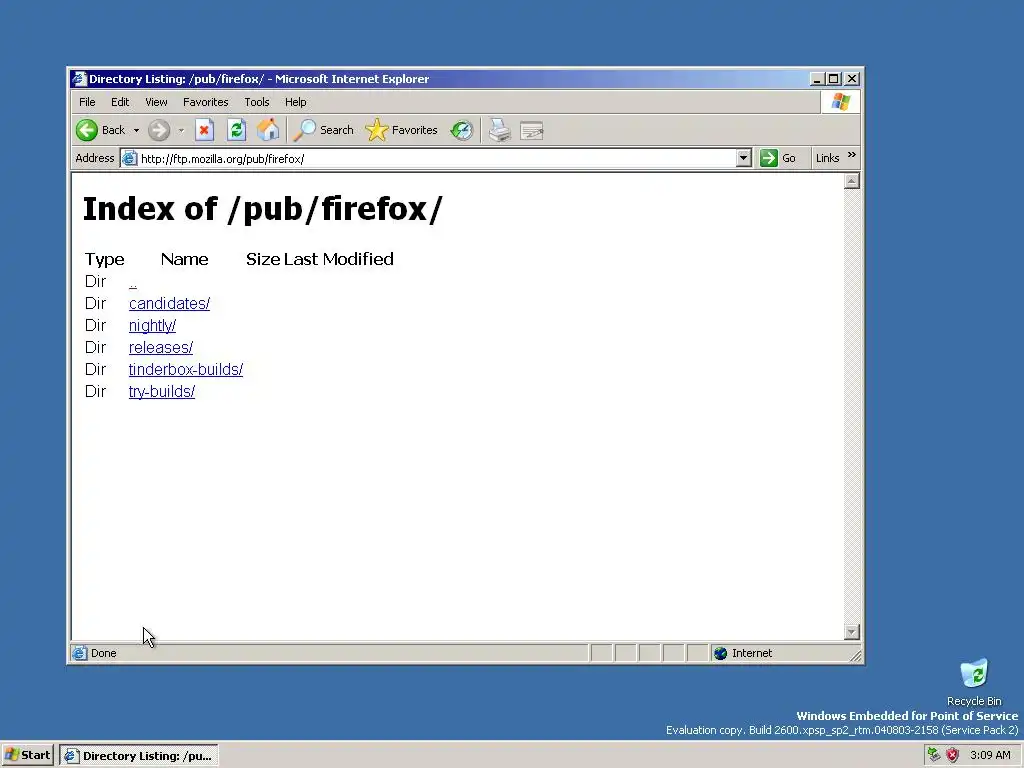Open the candidates/ directory link
The height and width of the screenshot is (768, 1024).
169,304
